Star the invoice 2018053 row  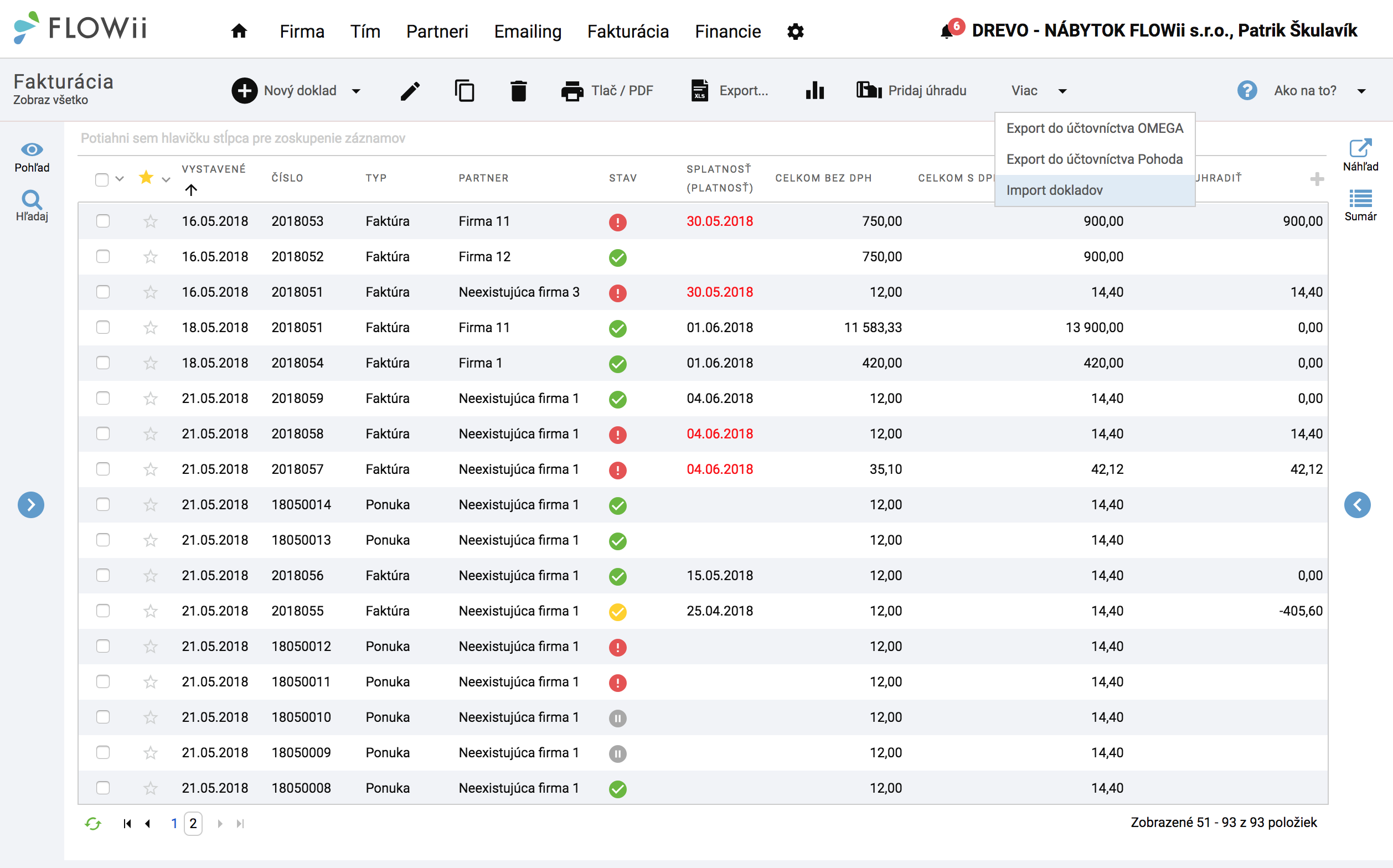pos(151,221)
